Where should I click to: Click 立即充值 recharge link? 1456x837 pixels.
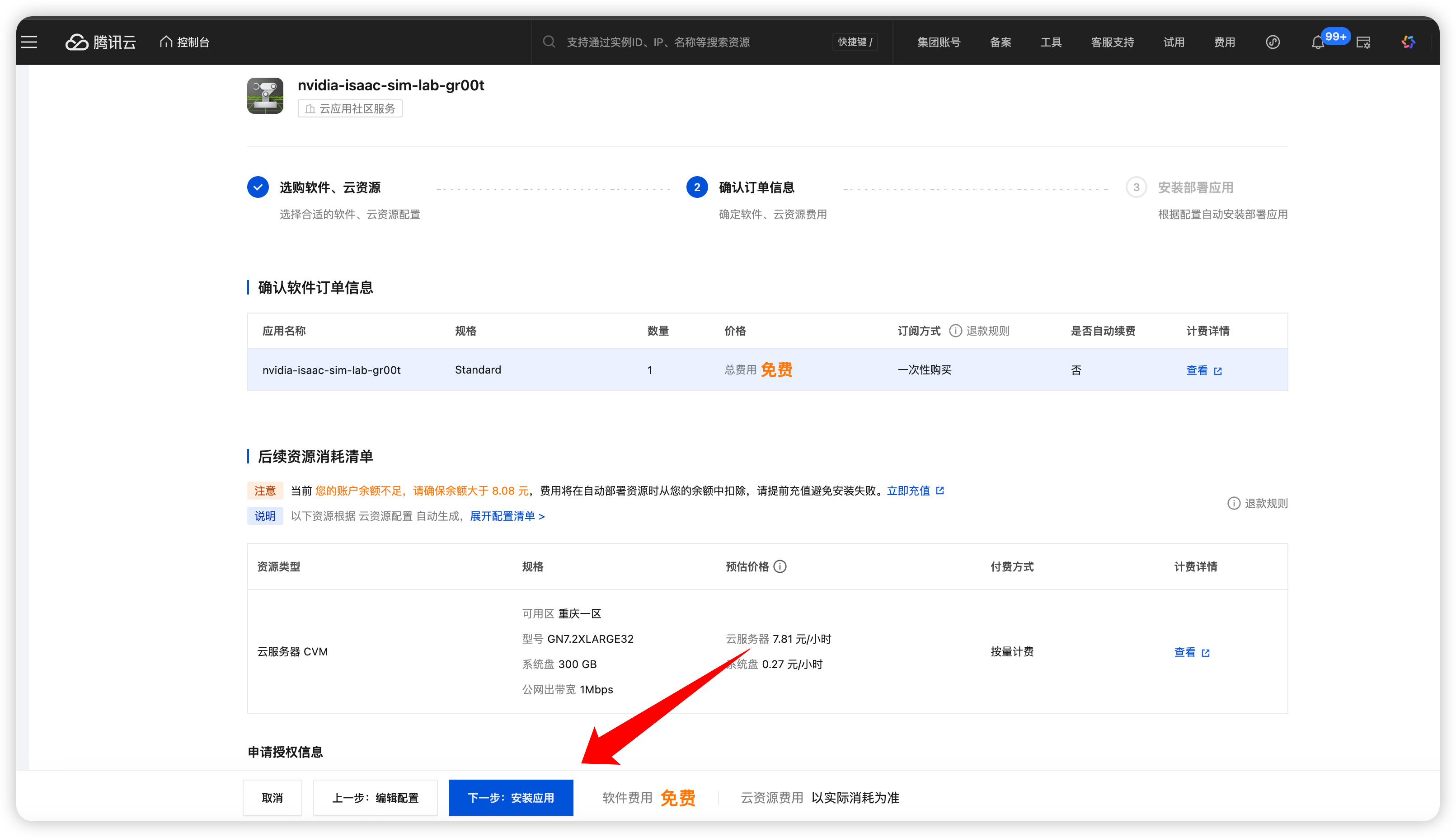(x=908, y=491)
